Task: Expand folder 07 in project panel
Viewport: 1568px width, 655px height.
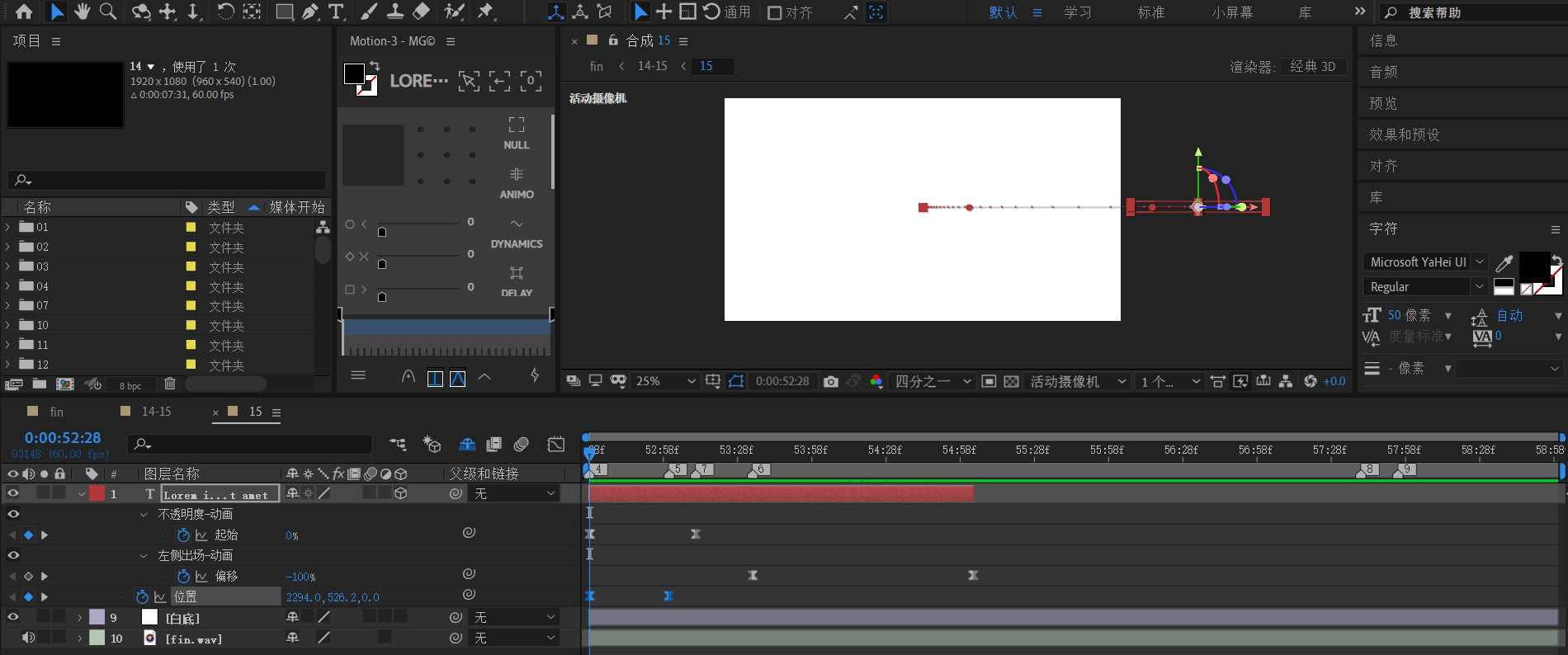Action: tap(8, 305)
